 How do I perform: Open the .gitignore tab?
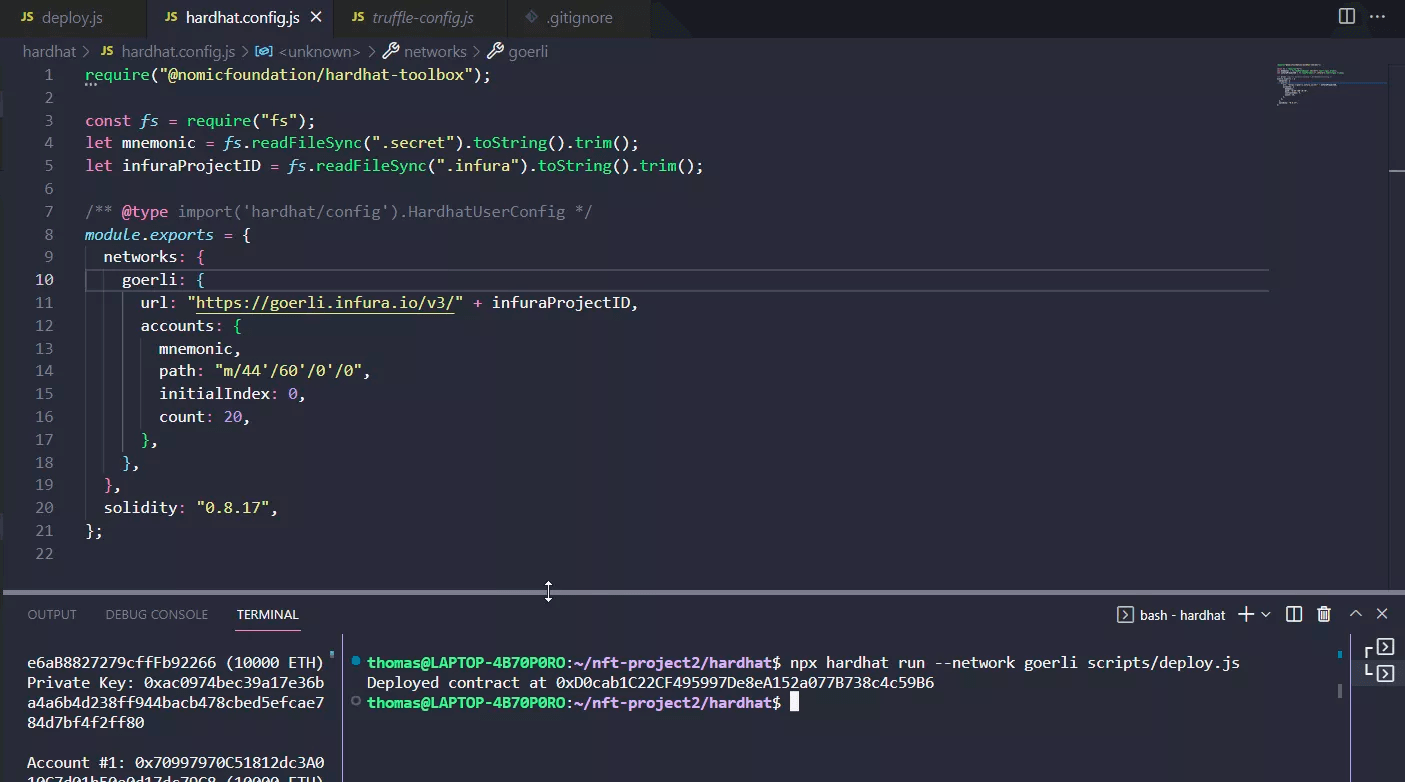(x=579, y=18)
